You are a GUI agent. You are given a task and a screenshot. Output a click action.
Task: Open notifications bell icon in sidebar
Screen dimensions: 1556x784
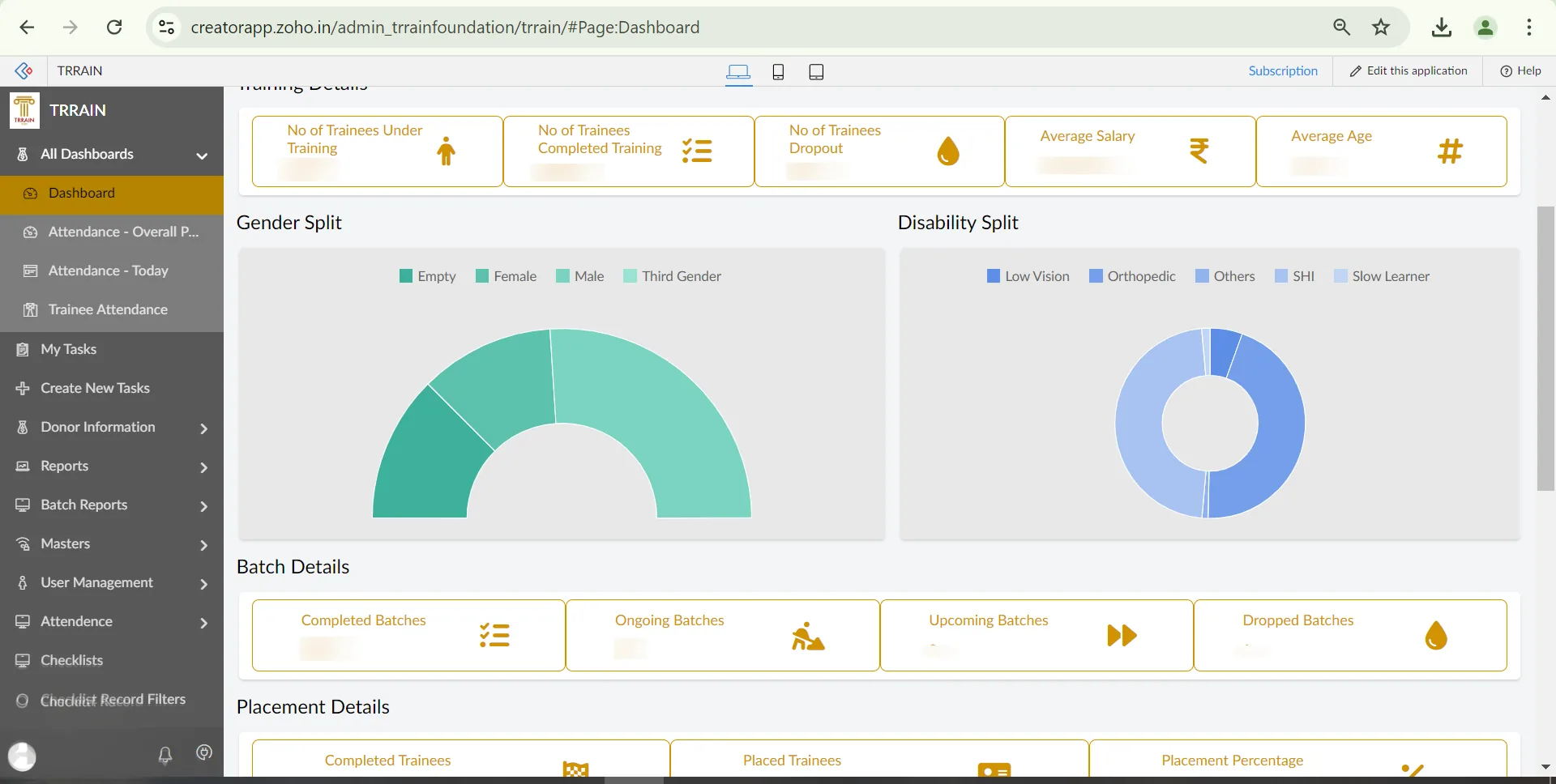[165, 755]
